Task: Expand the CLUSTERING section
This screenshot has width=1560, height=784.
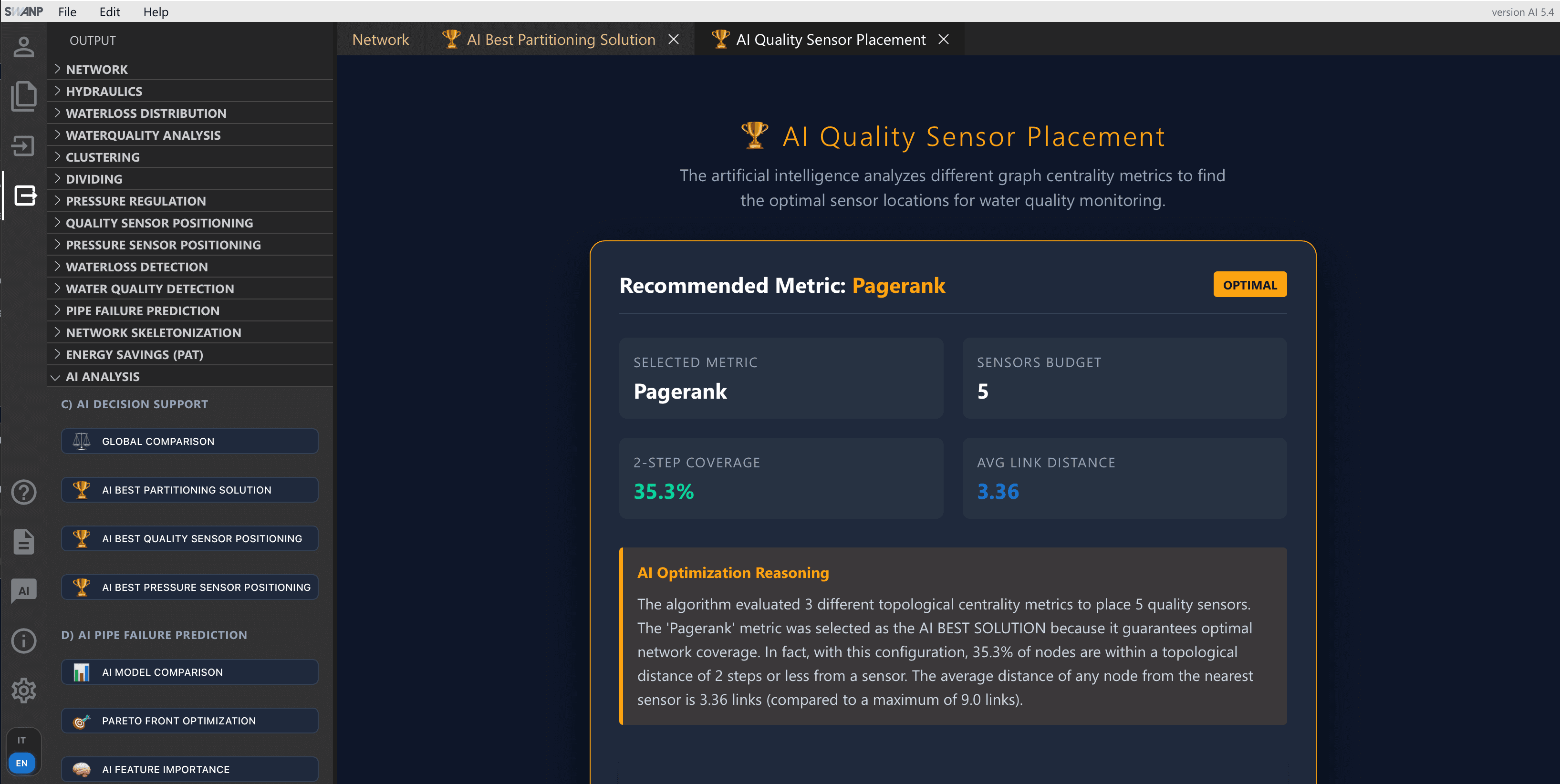Action: coord(189,157)
